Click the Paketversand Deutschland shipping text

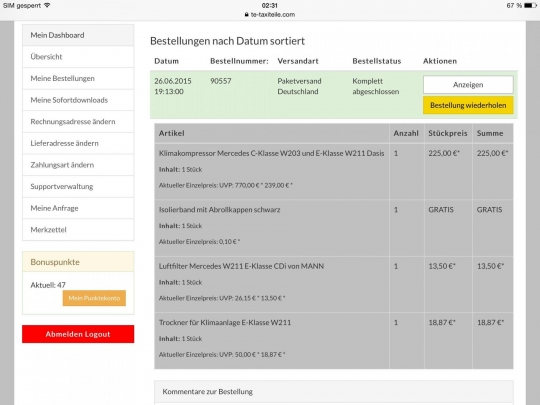[299, 86]
